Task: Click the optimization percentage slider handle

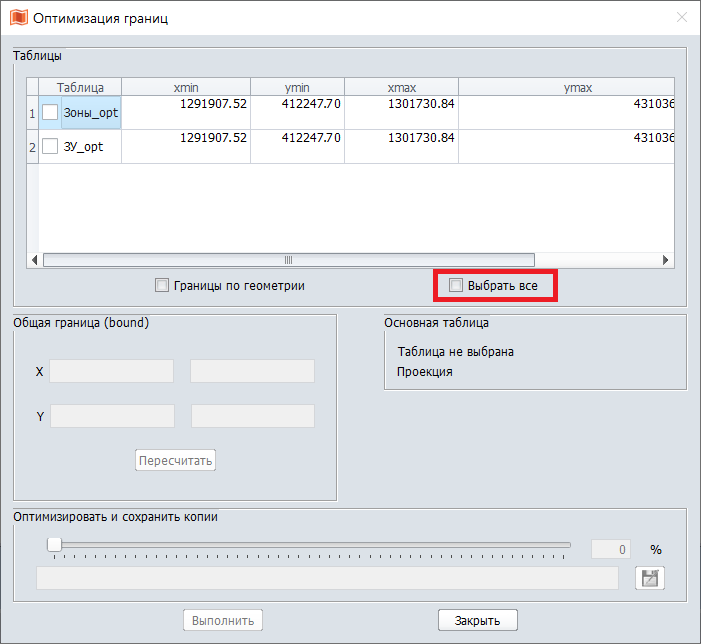Action: click(55, 545)
